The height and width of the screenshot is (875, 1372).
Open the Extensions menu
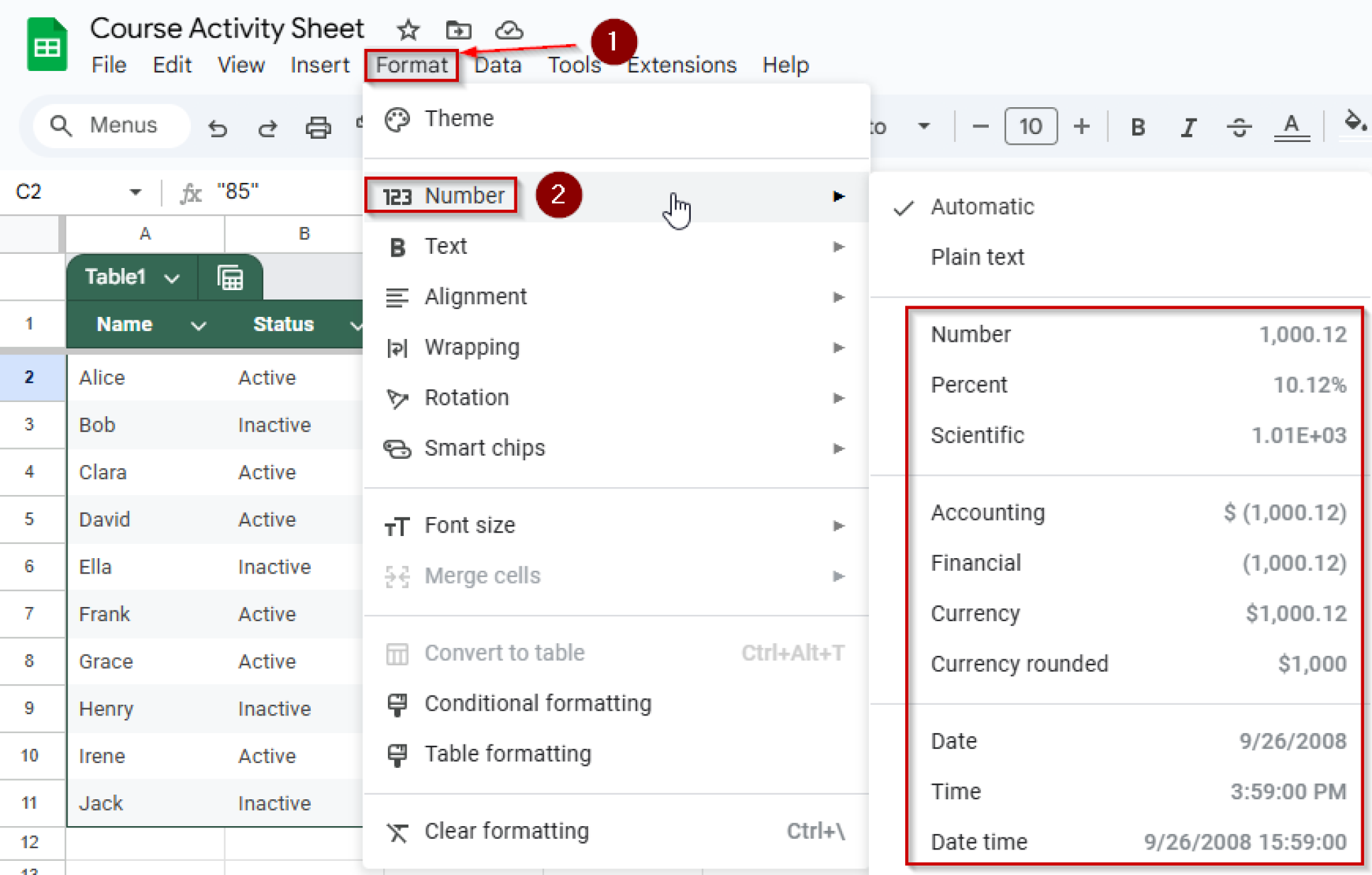pyautogui.click(x=681, y=64)
